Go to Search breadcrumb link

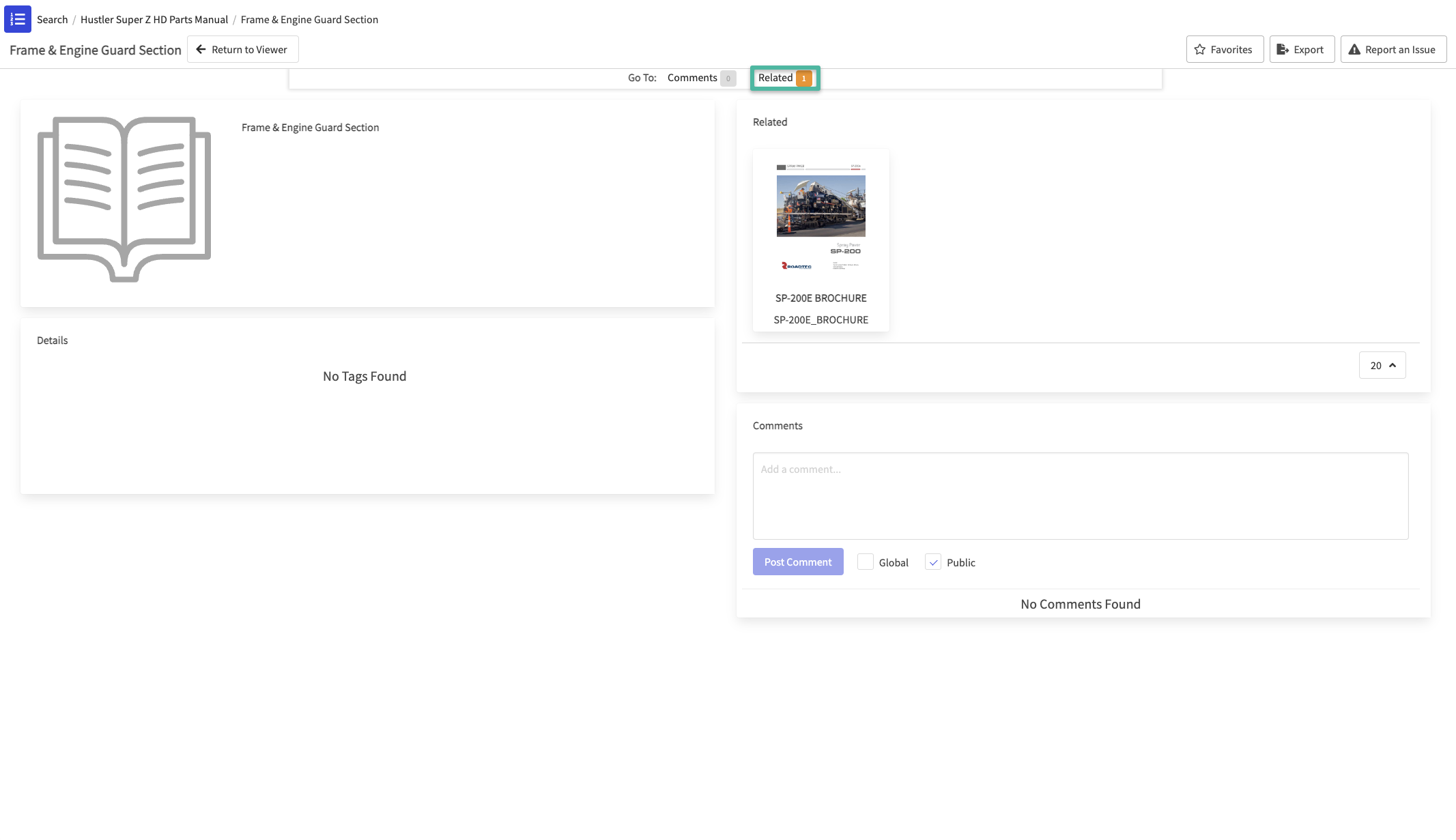click(53, 20)
